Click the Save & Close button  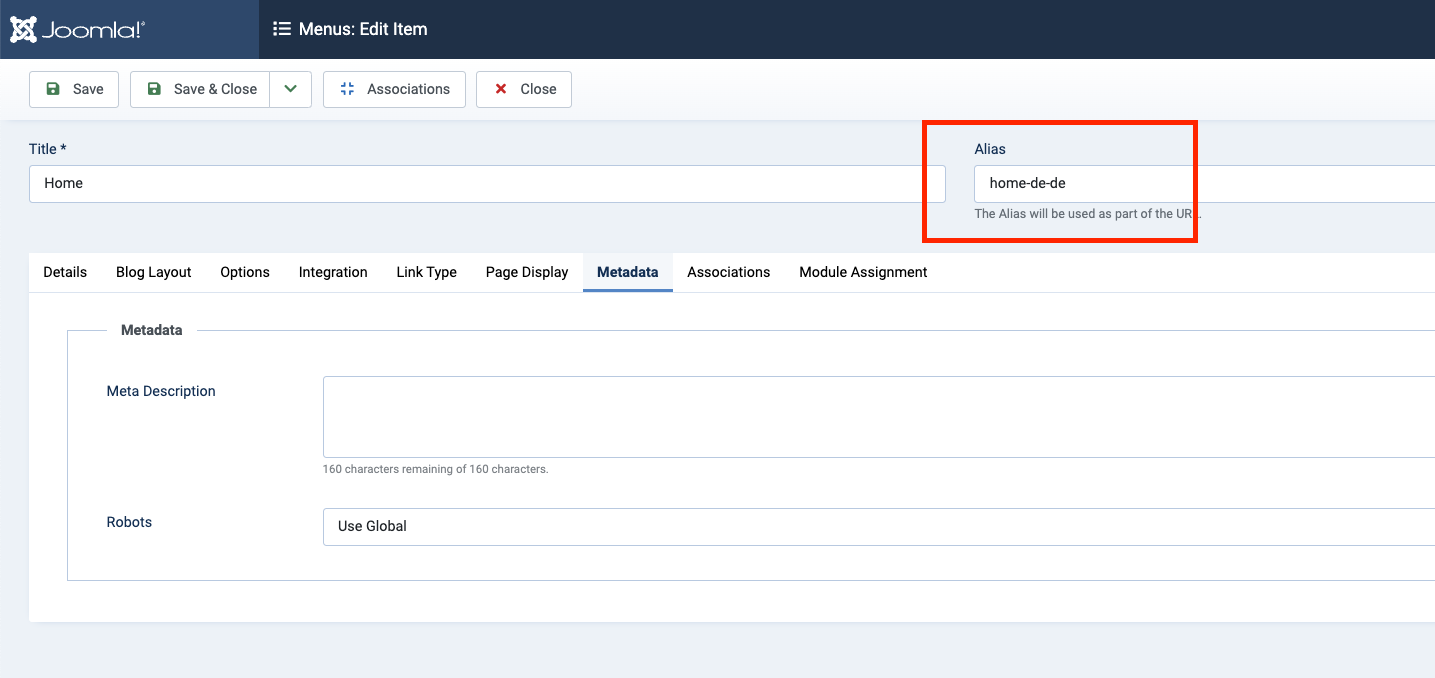(x=201, y=89)
